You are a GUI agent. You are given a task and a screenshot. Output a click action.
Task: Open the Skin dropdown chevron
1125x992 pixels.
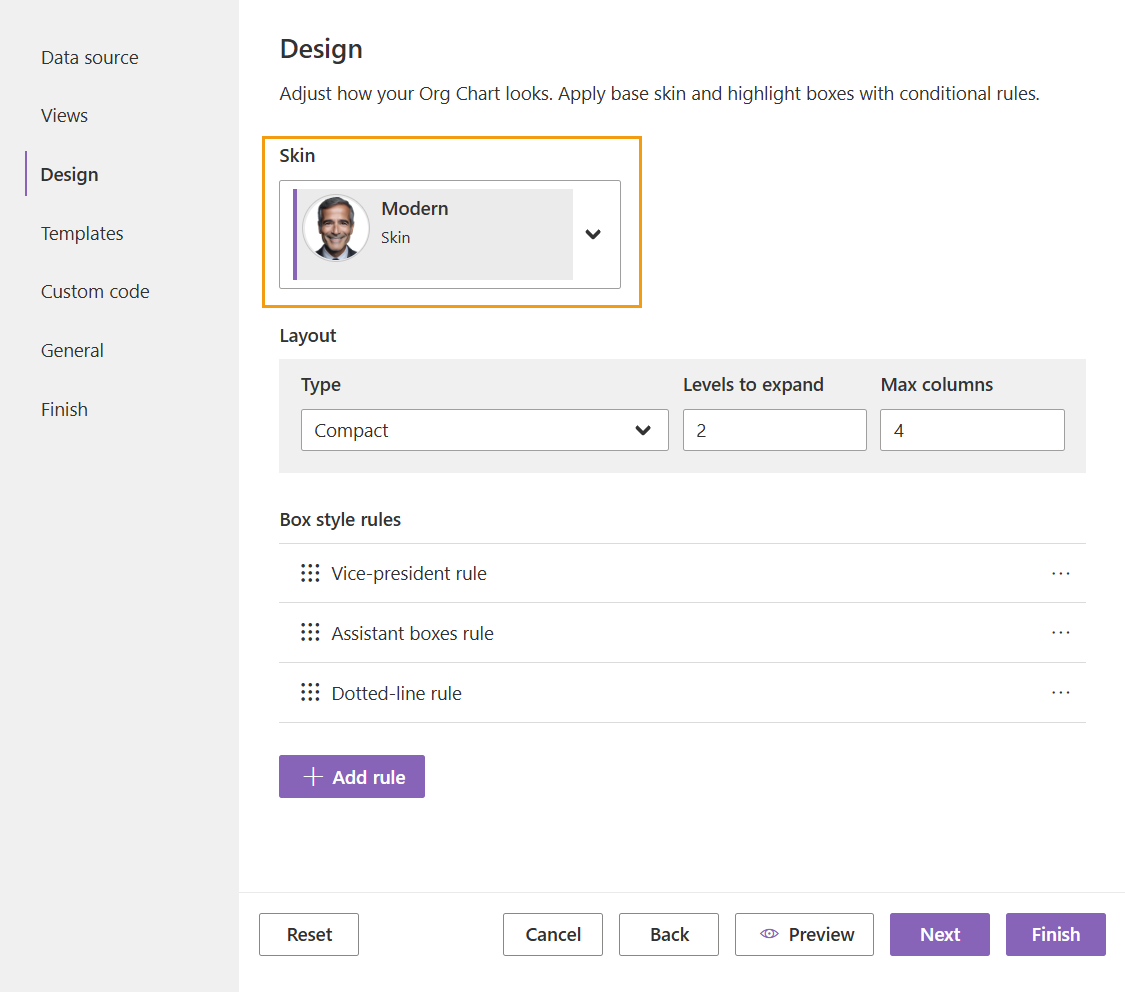(x=593, y=234)
